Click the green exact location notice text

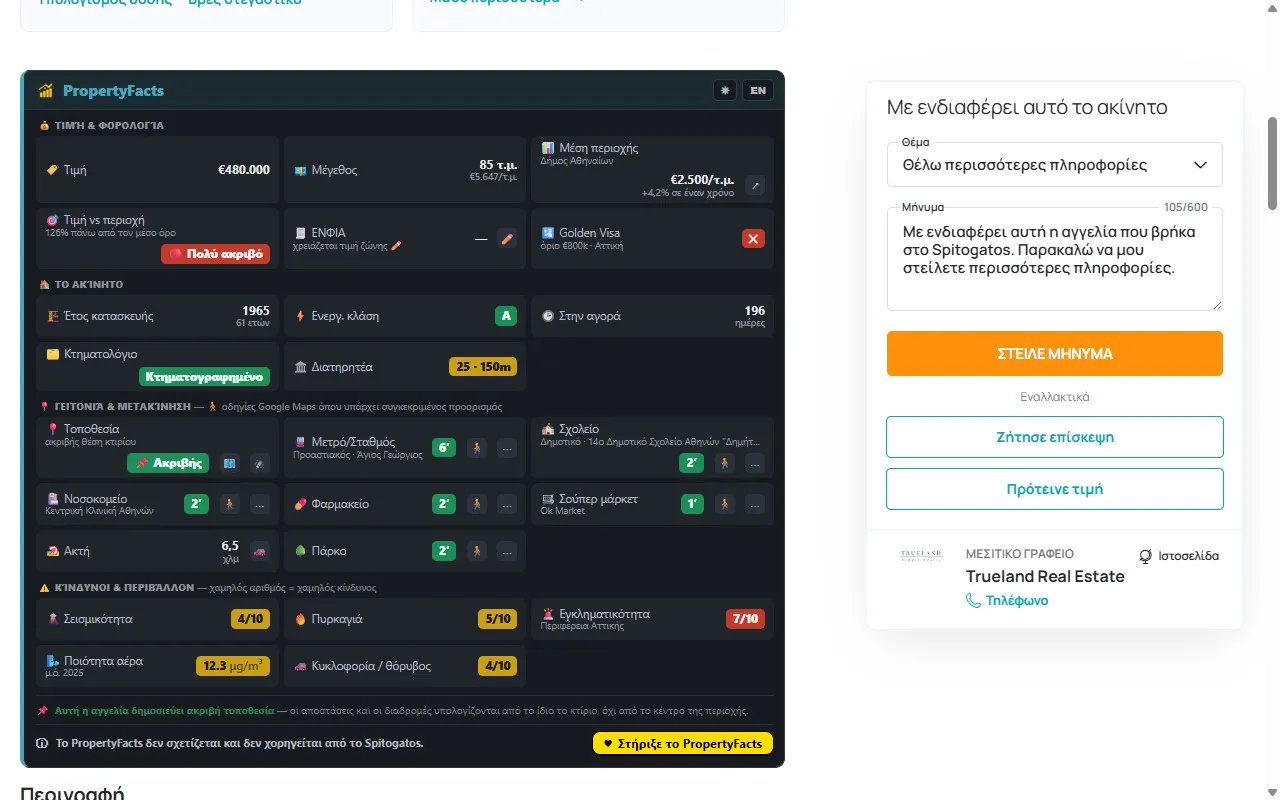[x=164, y=711]
